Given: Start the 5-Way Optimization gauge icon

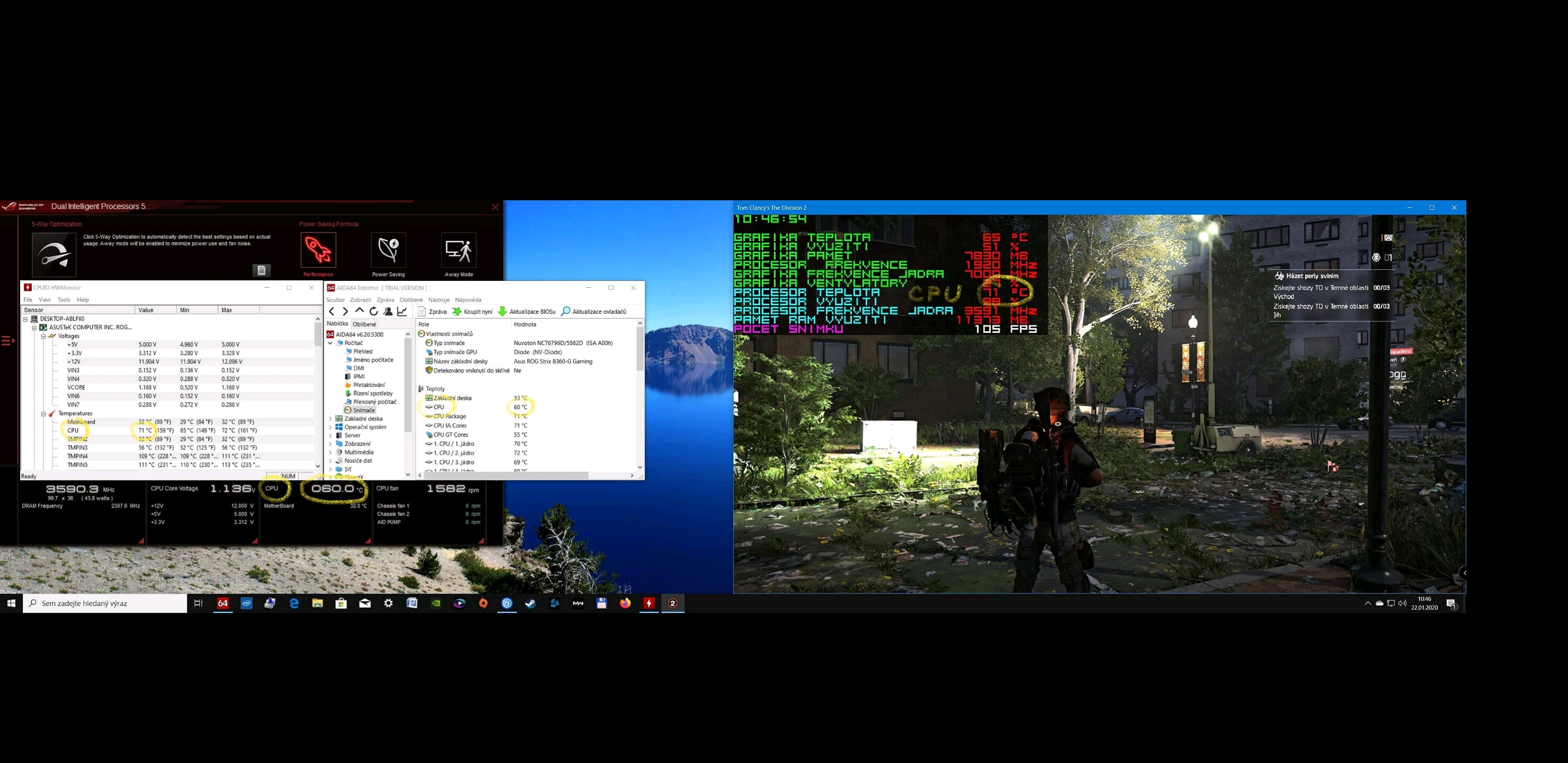Looking at the screenshot, I should [54, 254].
